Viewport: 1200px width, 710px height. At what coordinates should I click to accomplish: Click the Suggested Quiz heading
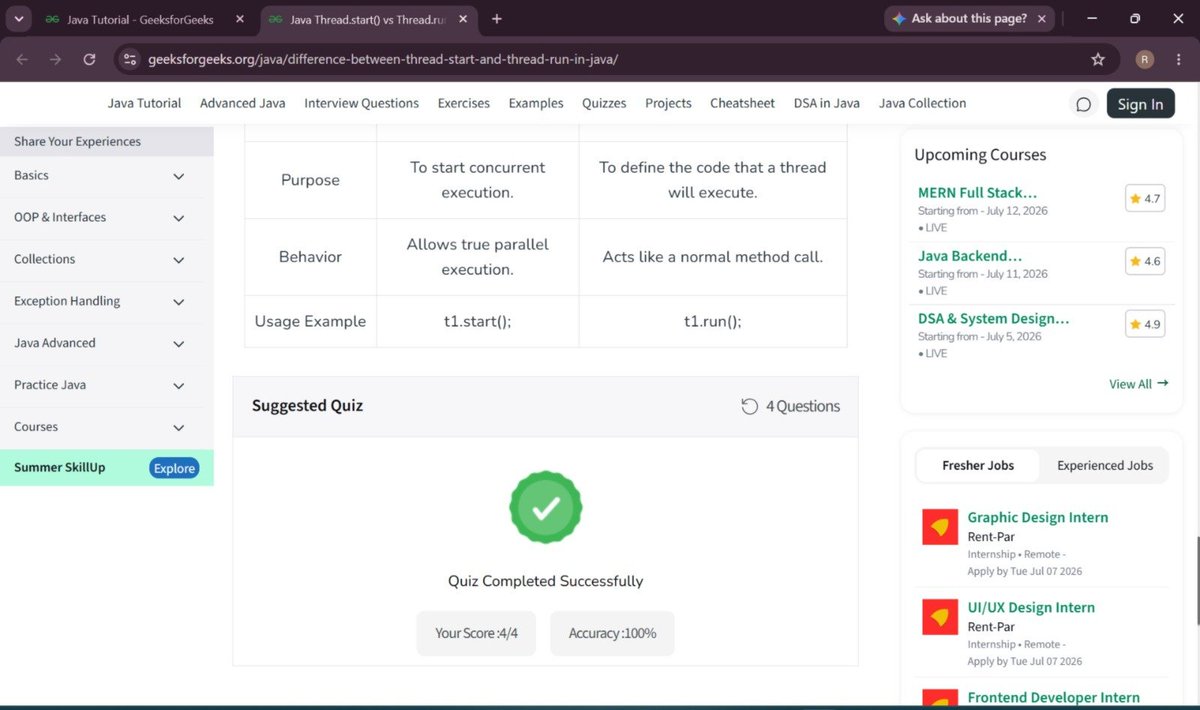(x=307, y=406)
